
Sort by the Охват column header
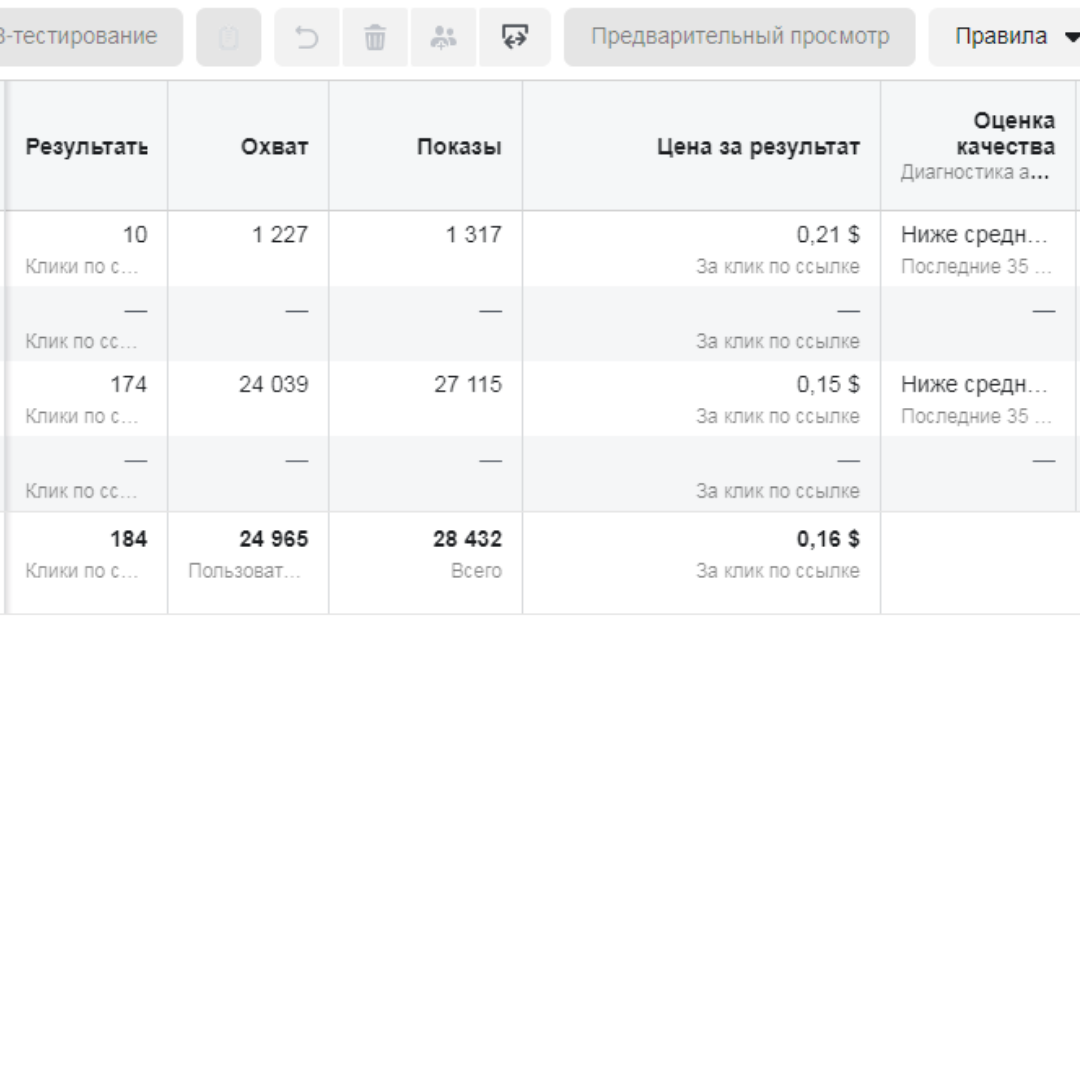click(274, 147)
